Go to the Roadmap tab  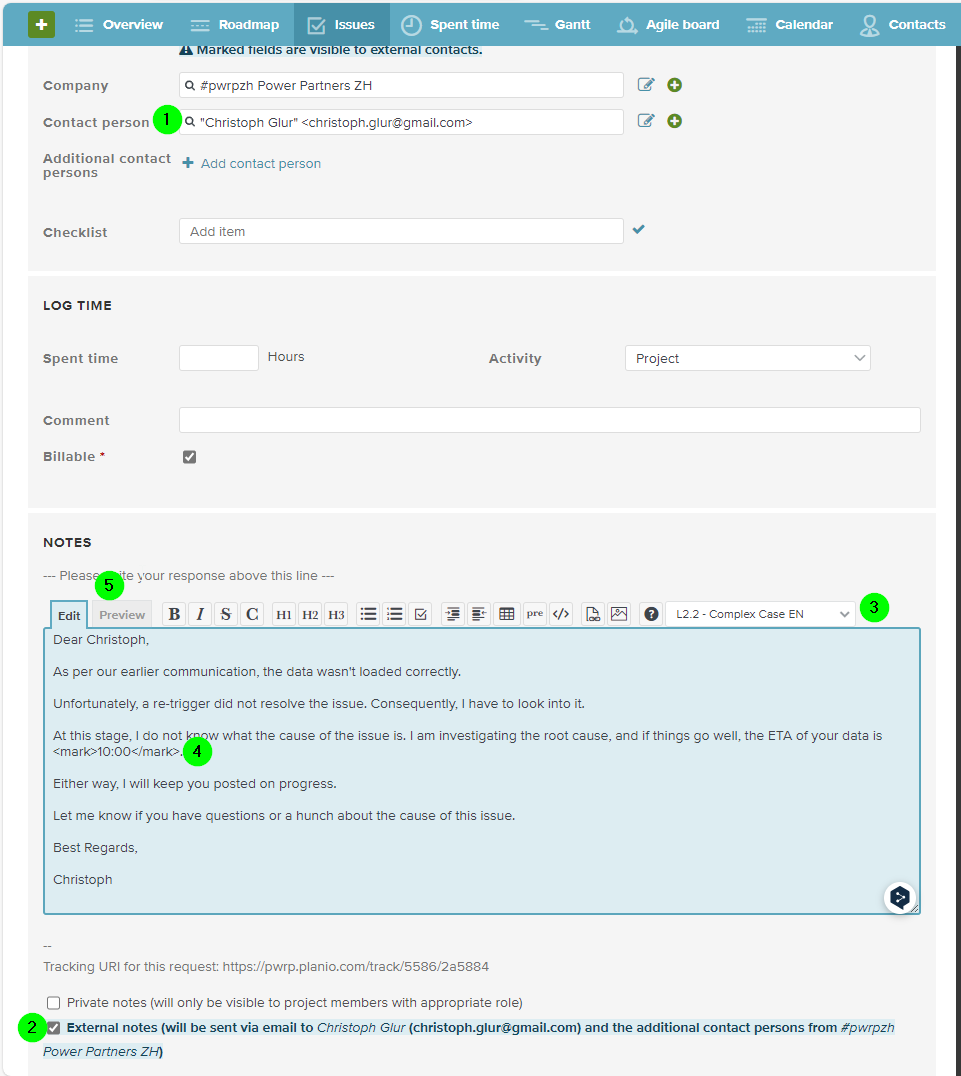[235, 25]
